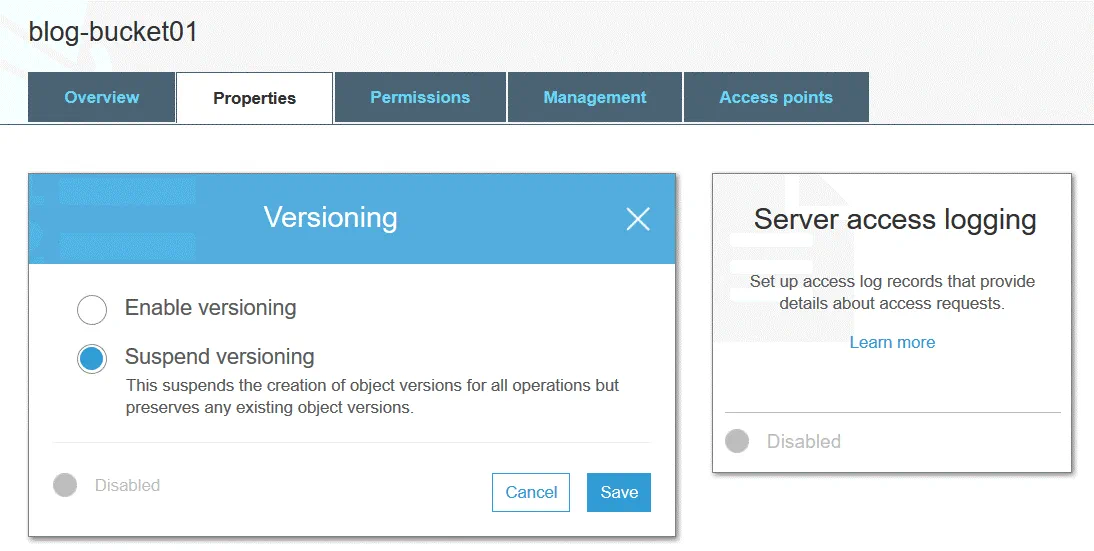Switch to the Overview tab
The image size is (1094, 551).
pyautogui.click(x=102, y=98)
